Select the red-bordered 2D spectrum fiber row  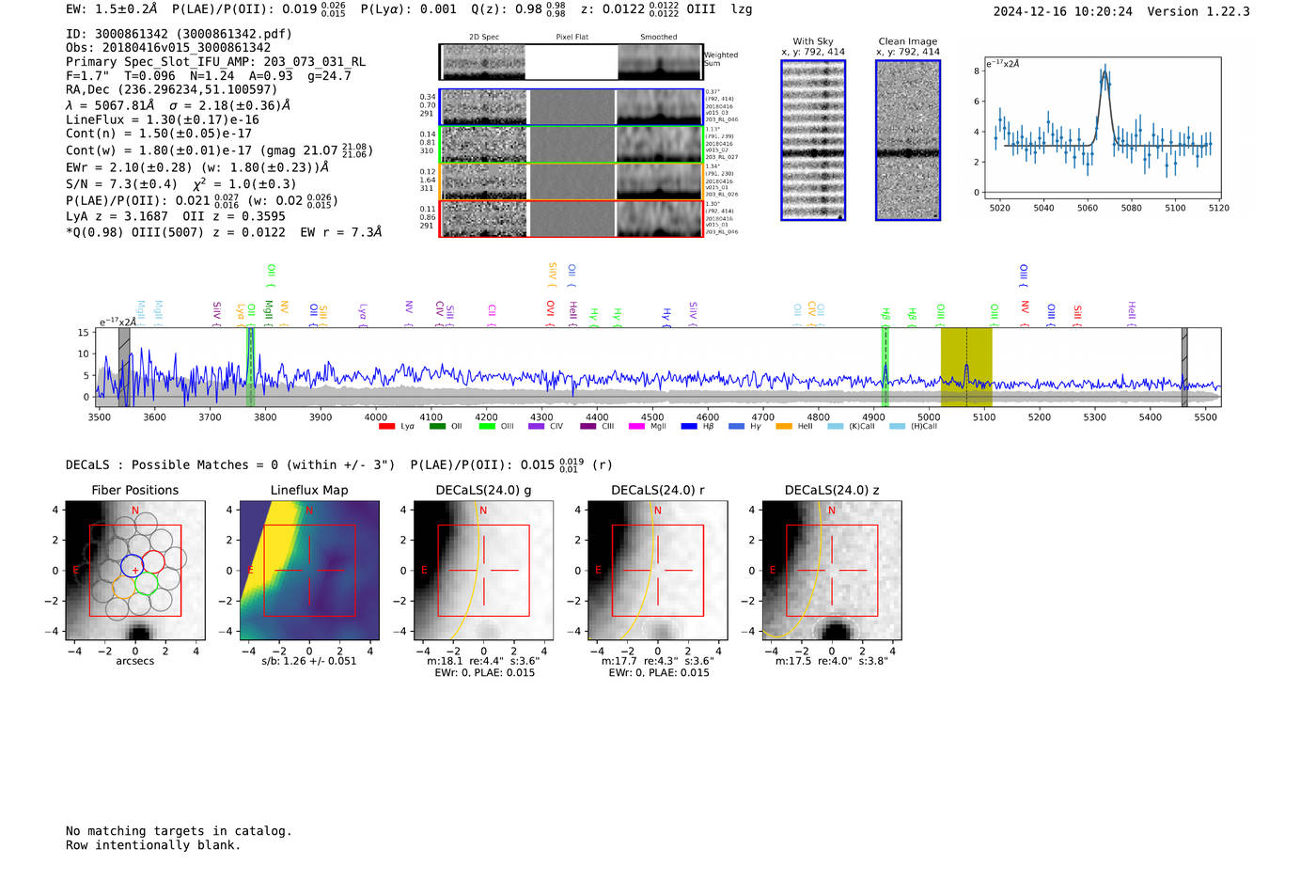click(571, 218)
